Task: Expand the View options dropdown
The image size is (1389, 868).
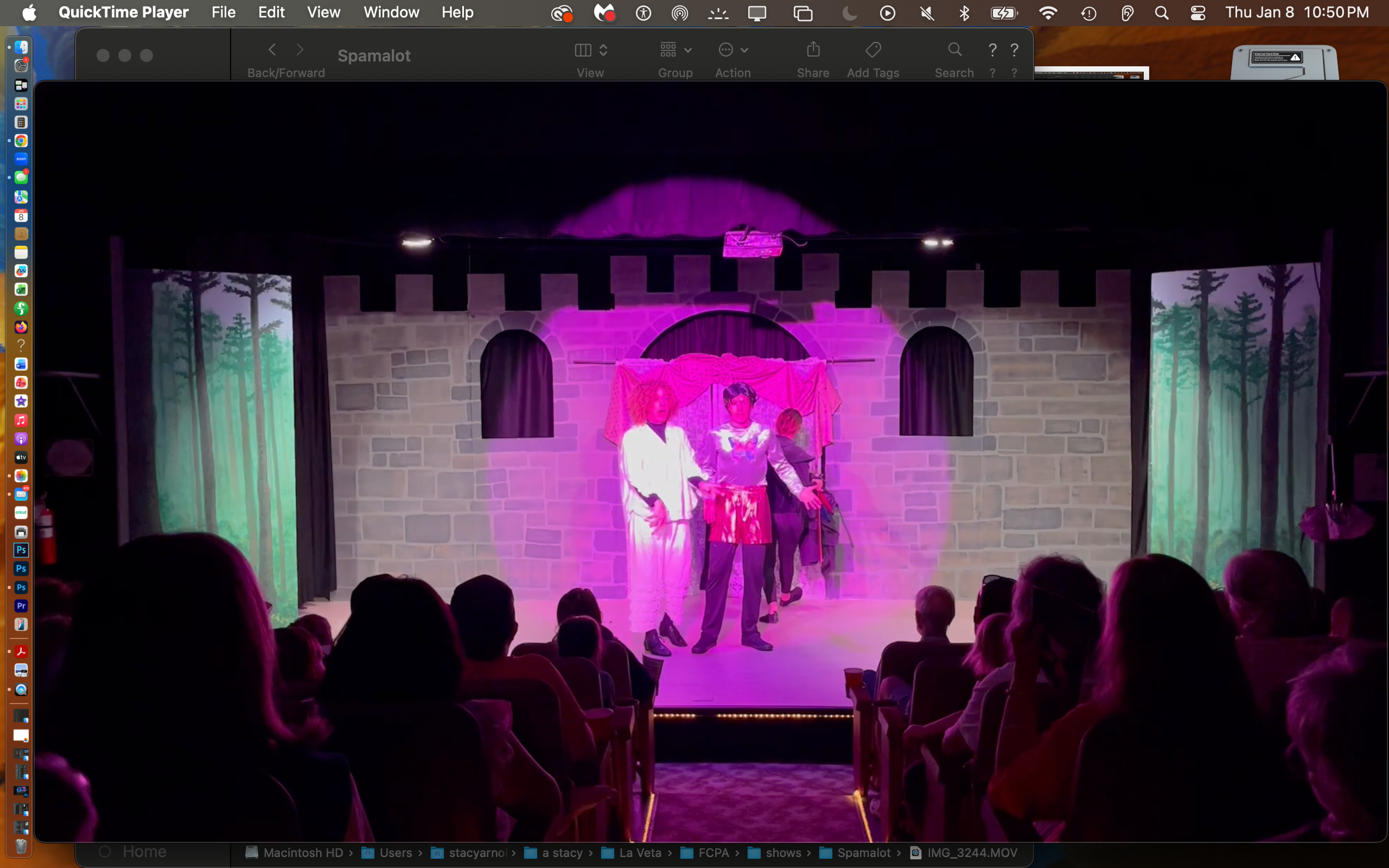Action: coord(590,50)
